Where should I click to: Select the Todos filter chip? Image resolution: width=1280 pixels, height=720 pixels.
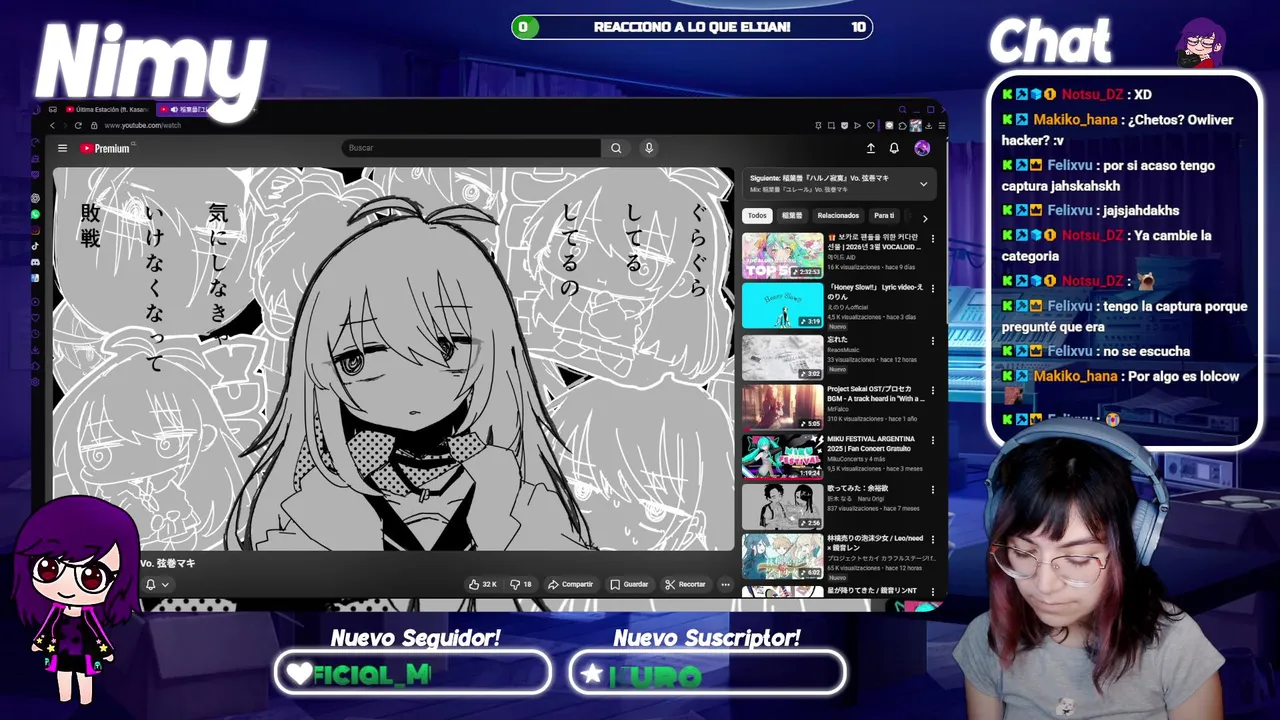757,216
